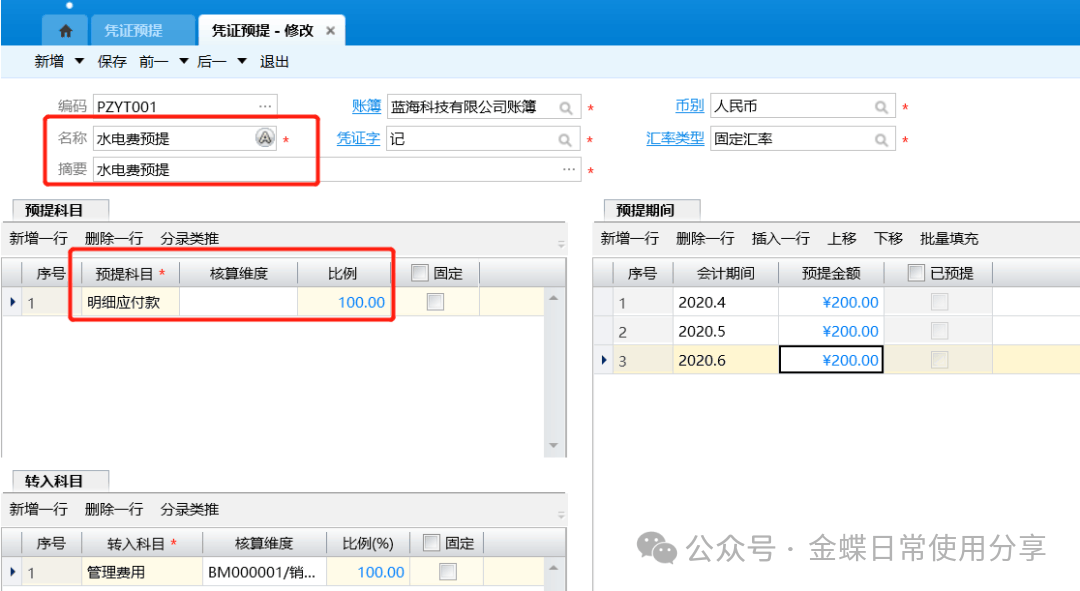Click search icon in 币别 field

882,108
